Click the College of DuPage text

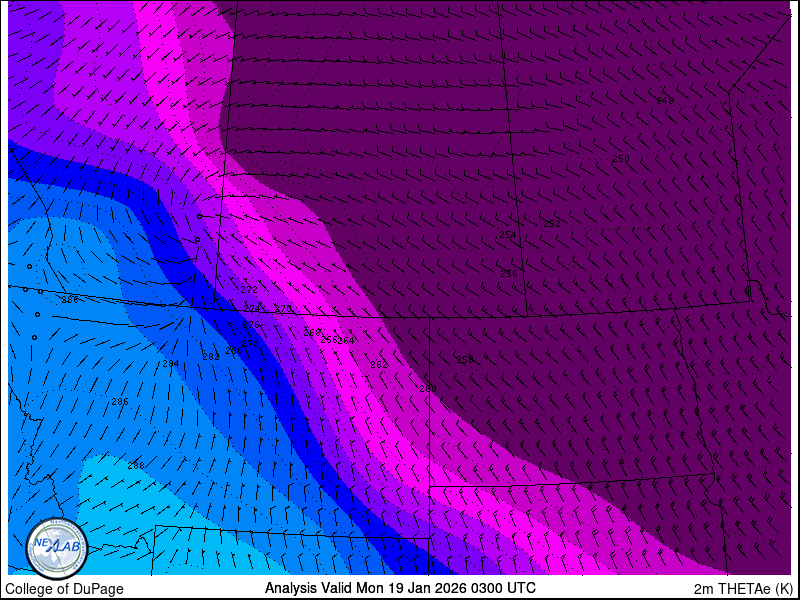64,589
